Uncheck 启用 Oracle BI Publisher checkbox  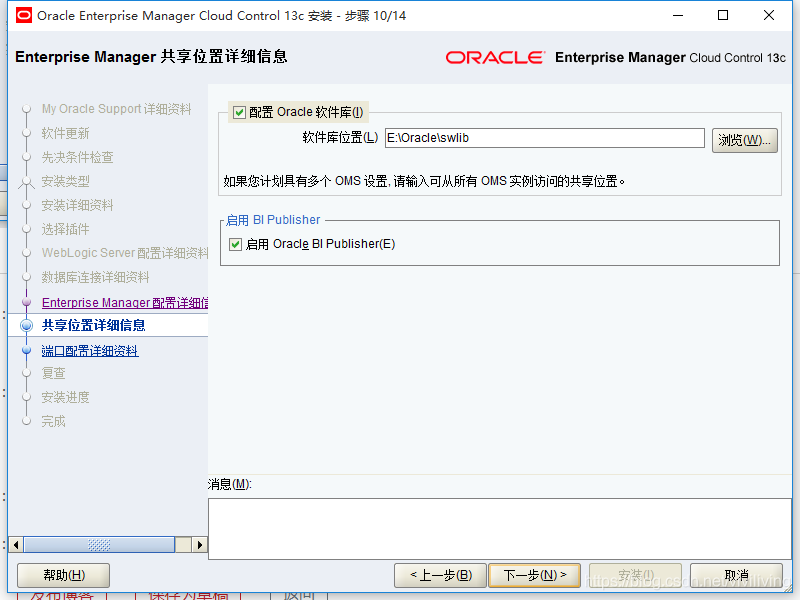(x=235, y=244)
